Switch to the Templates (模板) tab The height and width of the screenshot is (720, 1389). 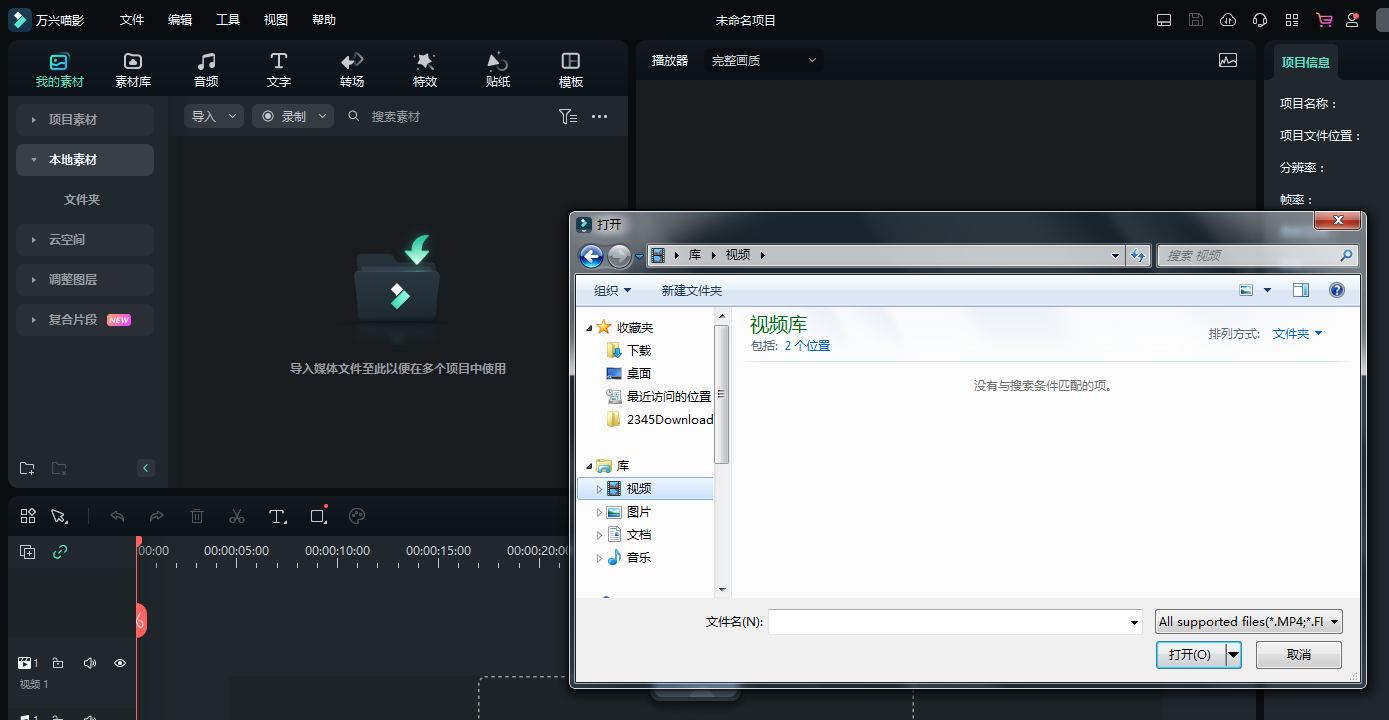pyautogui.click(x=571, y=70)
